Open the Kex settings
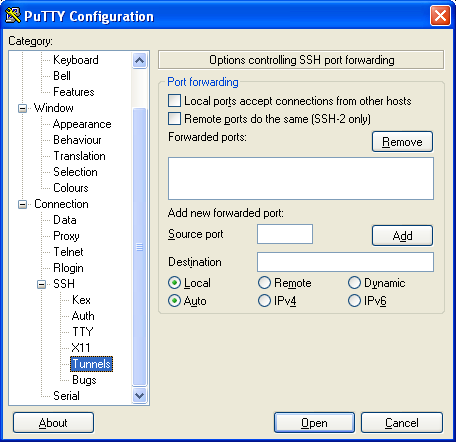 (81, 300)
